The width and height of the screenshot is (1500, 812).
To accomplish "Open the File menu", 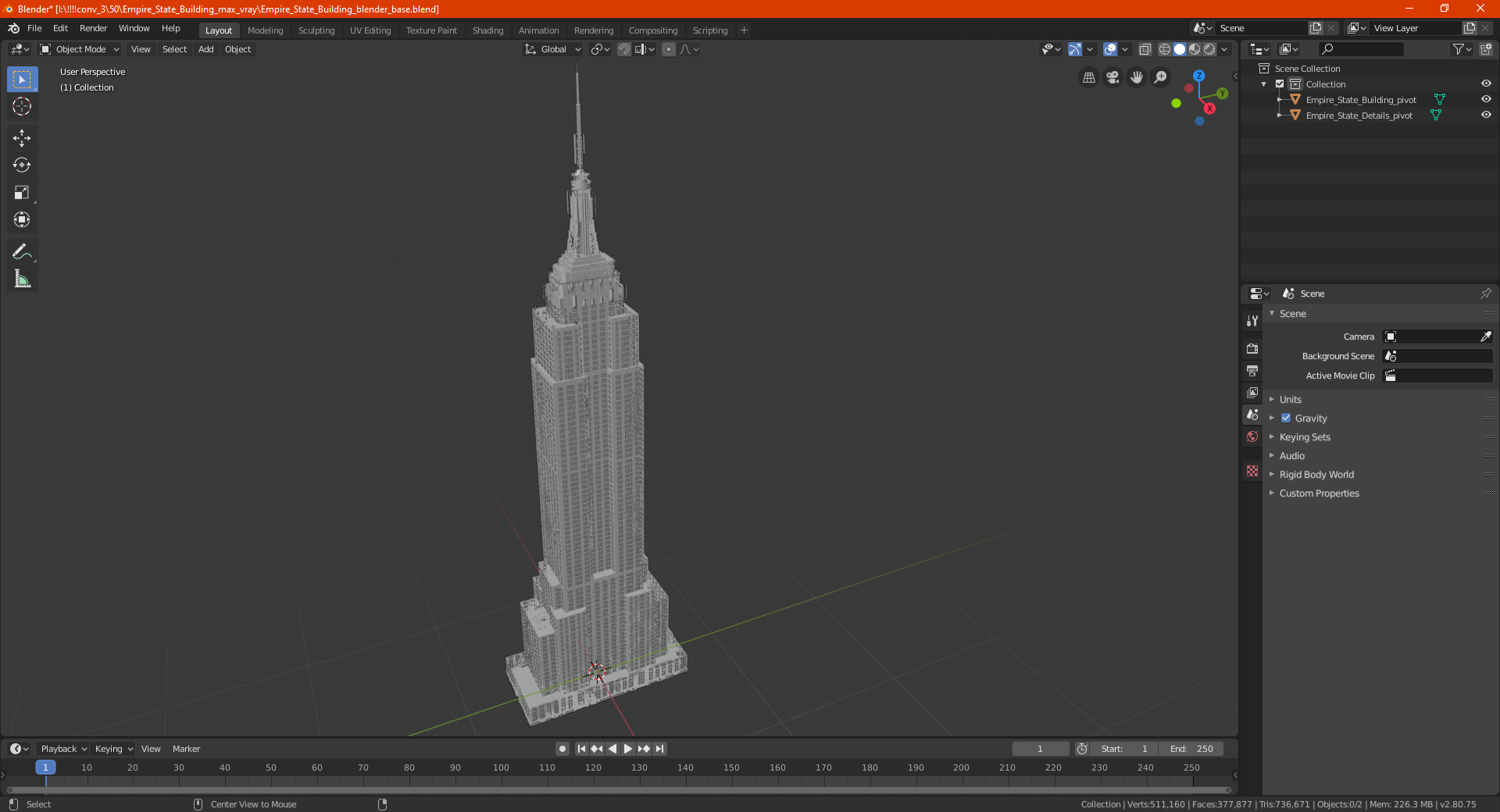I will point(34,28).
